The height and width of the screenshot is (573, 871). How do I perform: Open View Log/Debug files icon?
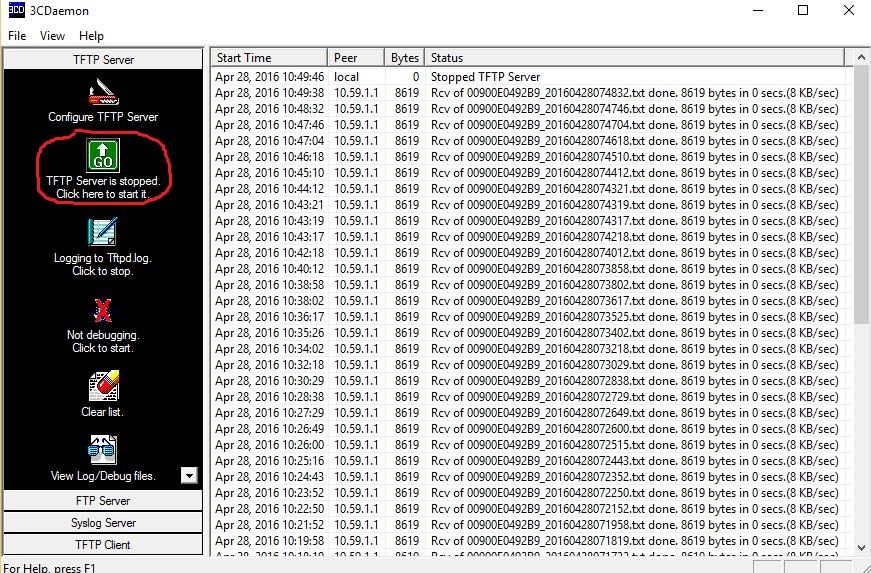tap(103, 451)
